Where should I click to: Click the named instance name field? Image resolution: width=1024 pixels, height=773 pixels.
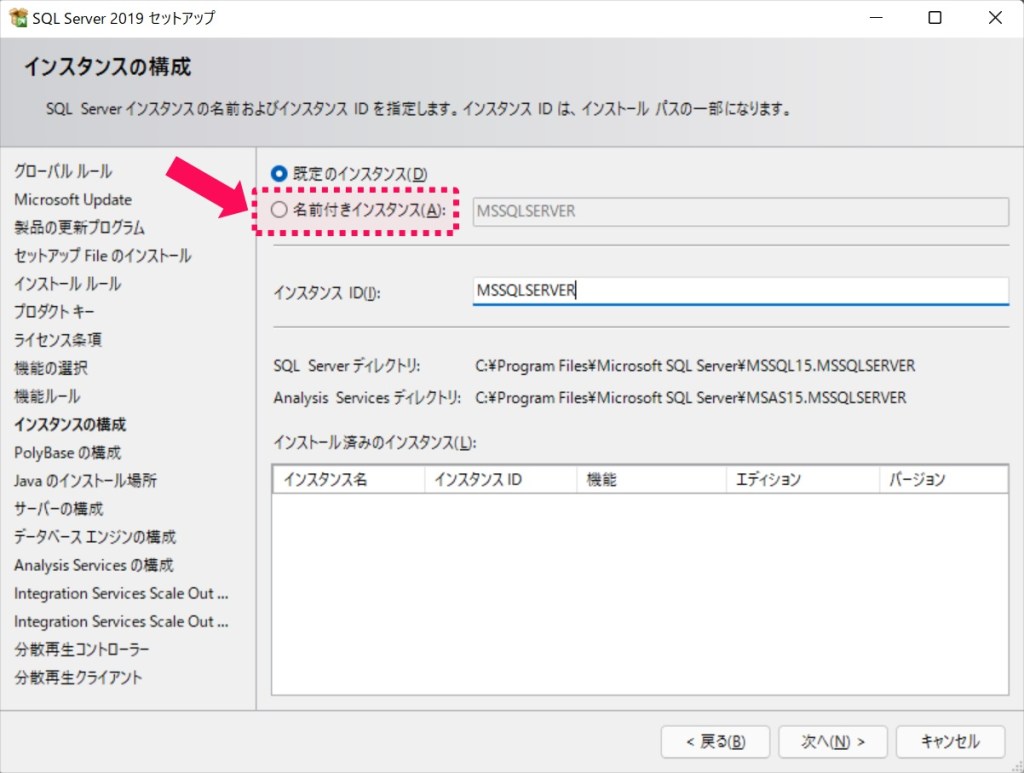pos(741,212)
